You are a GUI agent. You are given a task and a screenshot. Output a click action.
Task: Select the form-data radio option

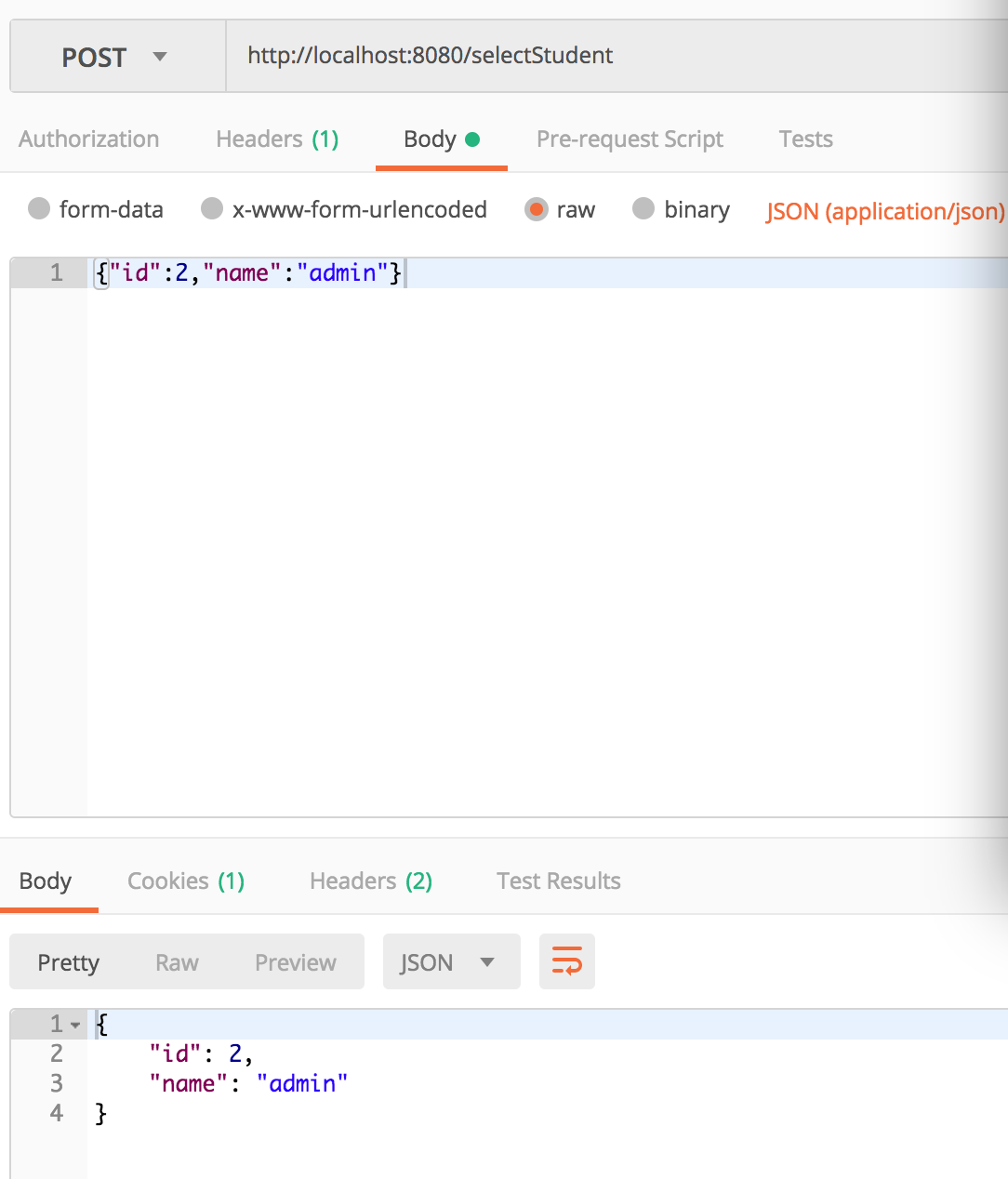(39, 208)
